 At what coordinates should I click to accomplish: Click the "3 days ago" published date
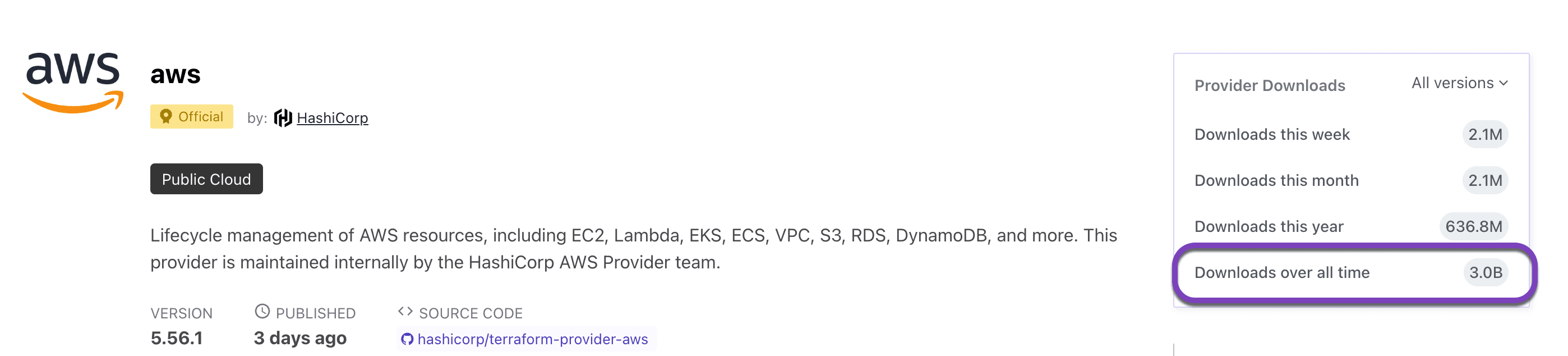click(x=300, y=337)
